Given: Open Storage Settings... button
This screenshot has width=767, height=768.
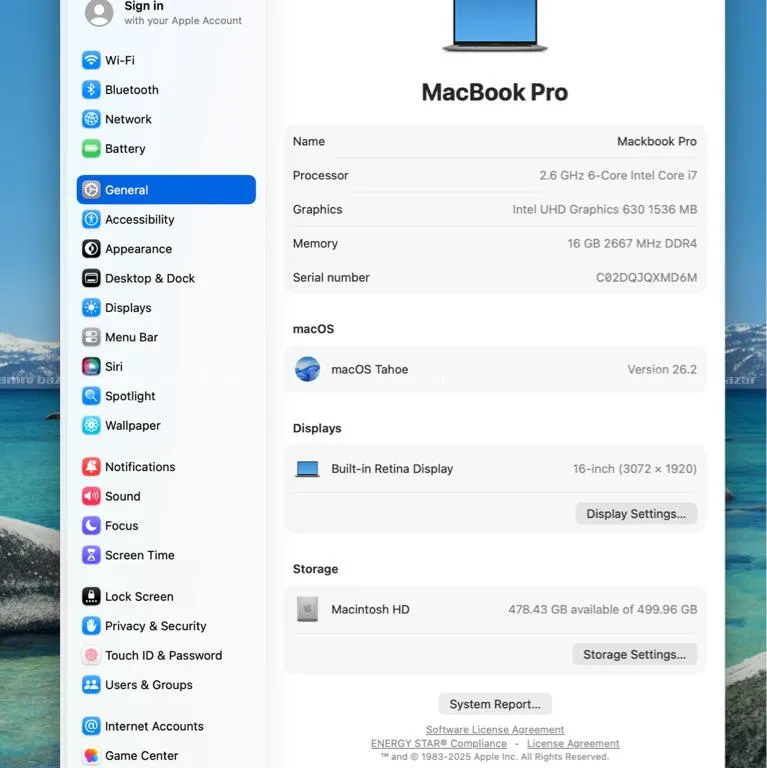Looking at the screenshot, I should pyautogui.click(x=635, y=654).
